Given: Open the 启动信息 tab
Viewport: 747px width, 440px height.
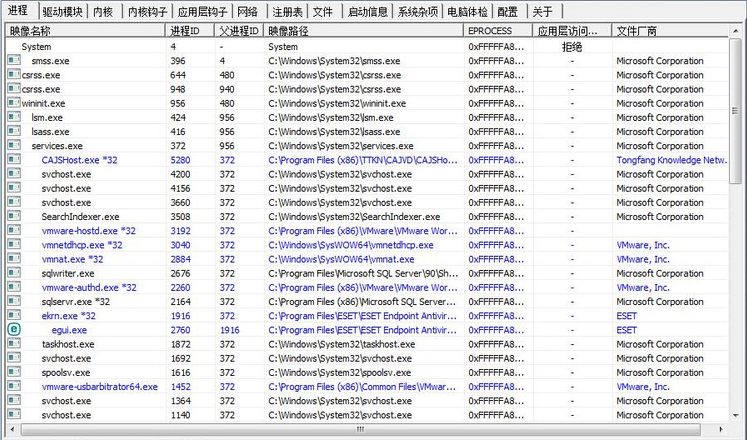Looking at the screenshot, I should (x=368, y=11).
